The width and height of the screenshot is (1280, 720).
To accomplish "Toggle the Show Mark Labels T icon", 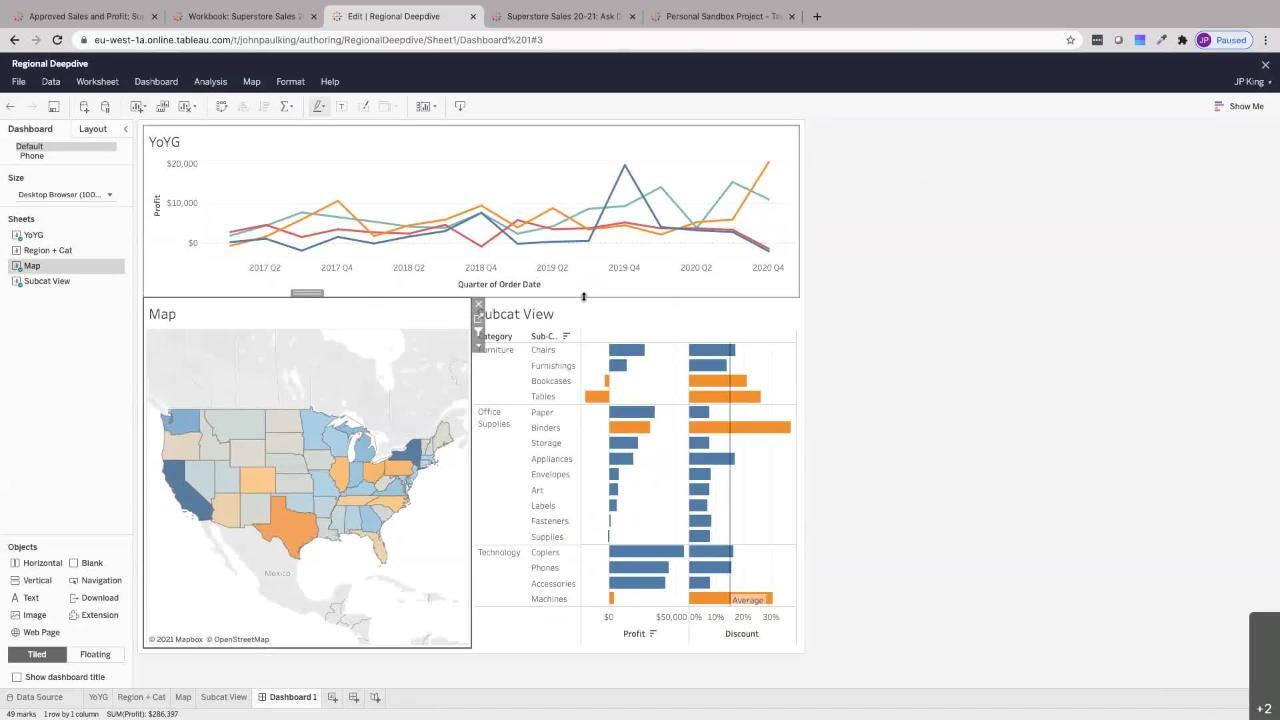I will [341, 106].
